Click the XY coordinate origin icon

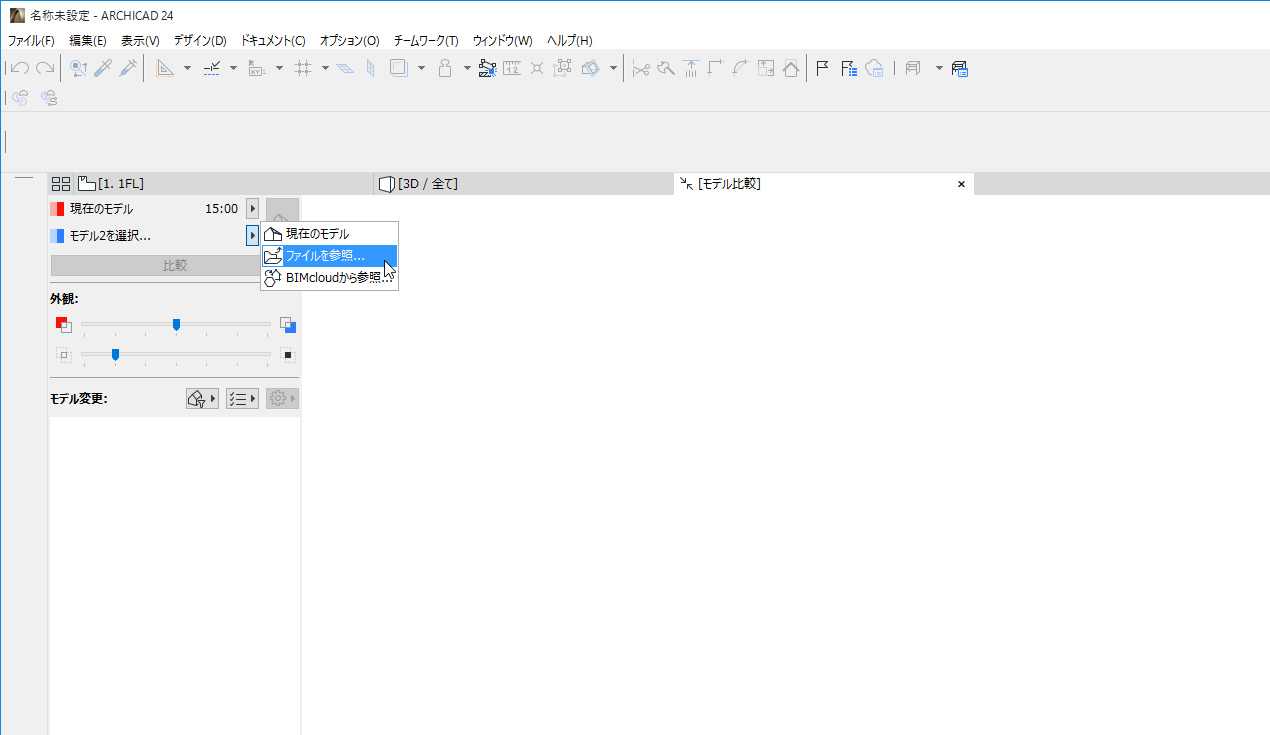pyautogui.click(x=257, y=68)
